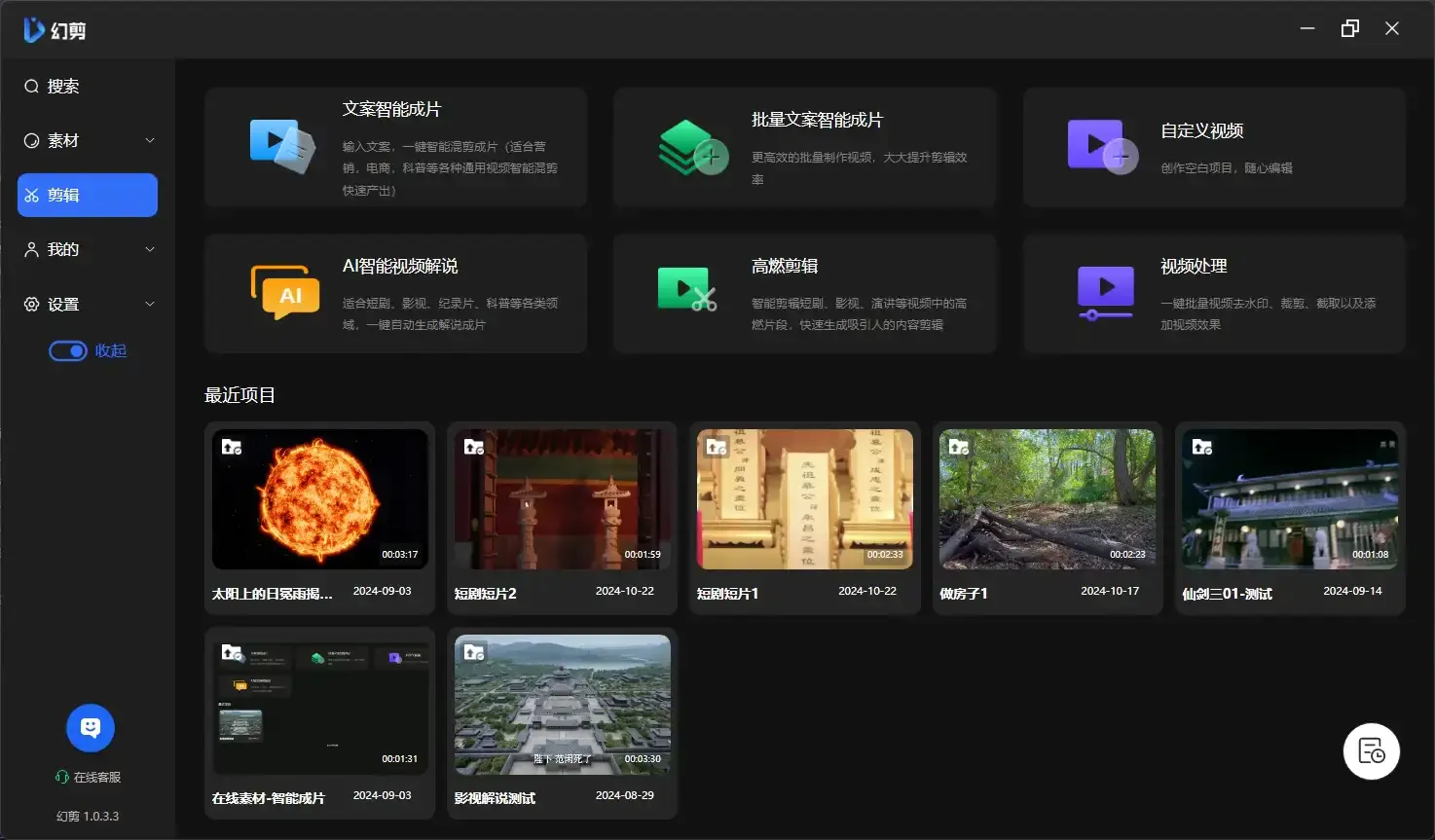Open the 影视解说测试 project

562,704
